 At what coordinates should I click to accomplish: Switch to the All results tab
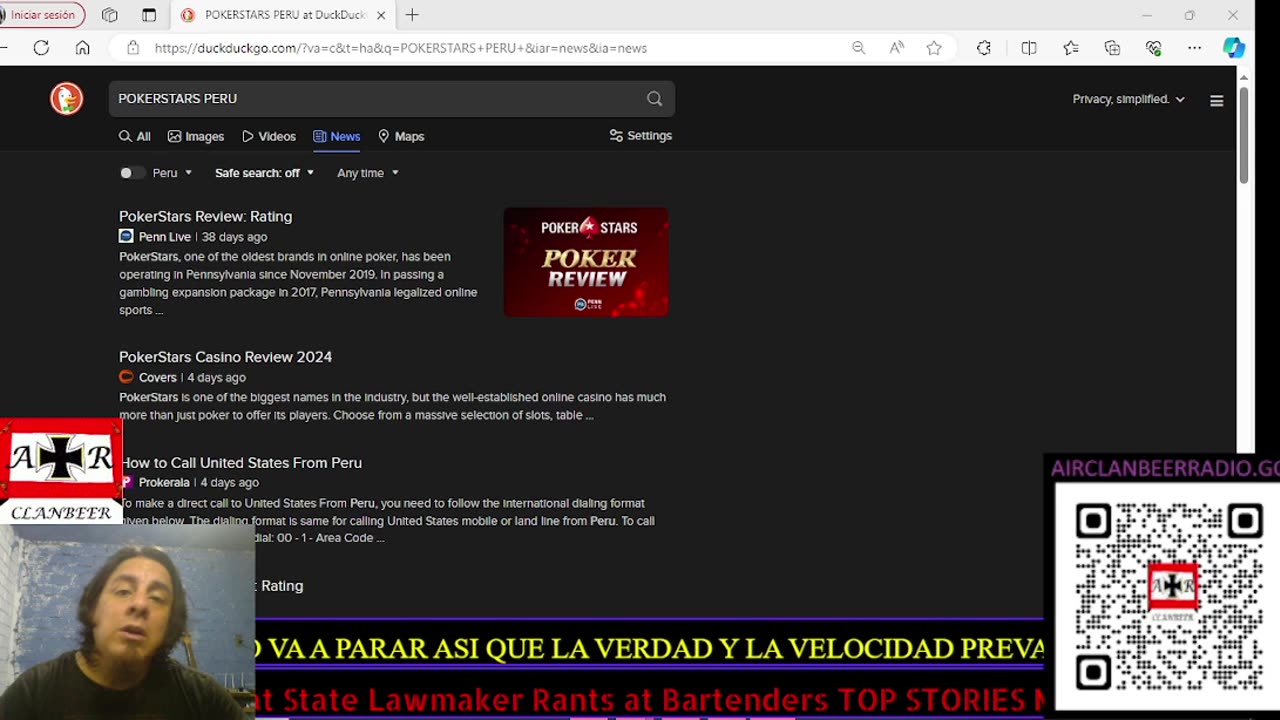click(x=135, y=136)
